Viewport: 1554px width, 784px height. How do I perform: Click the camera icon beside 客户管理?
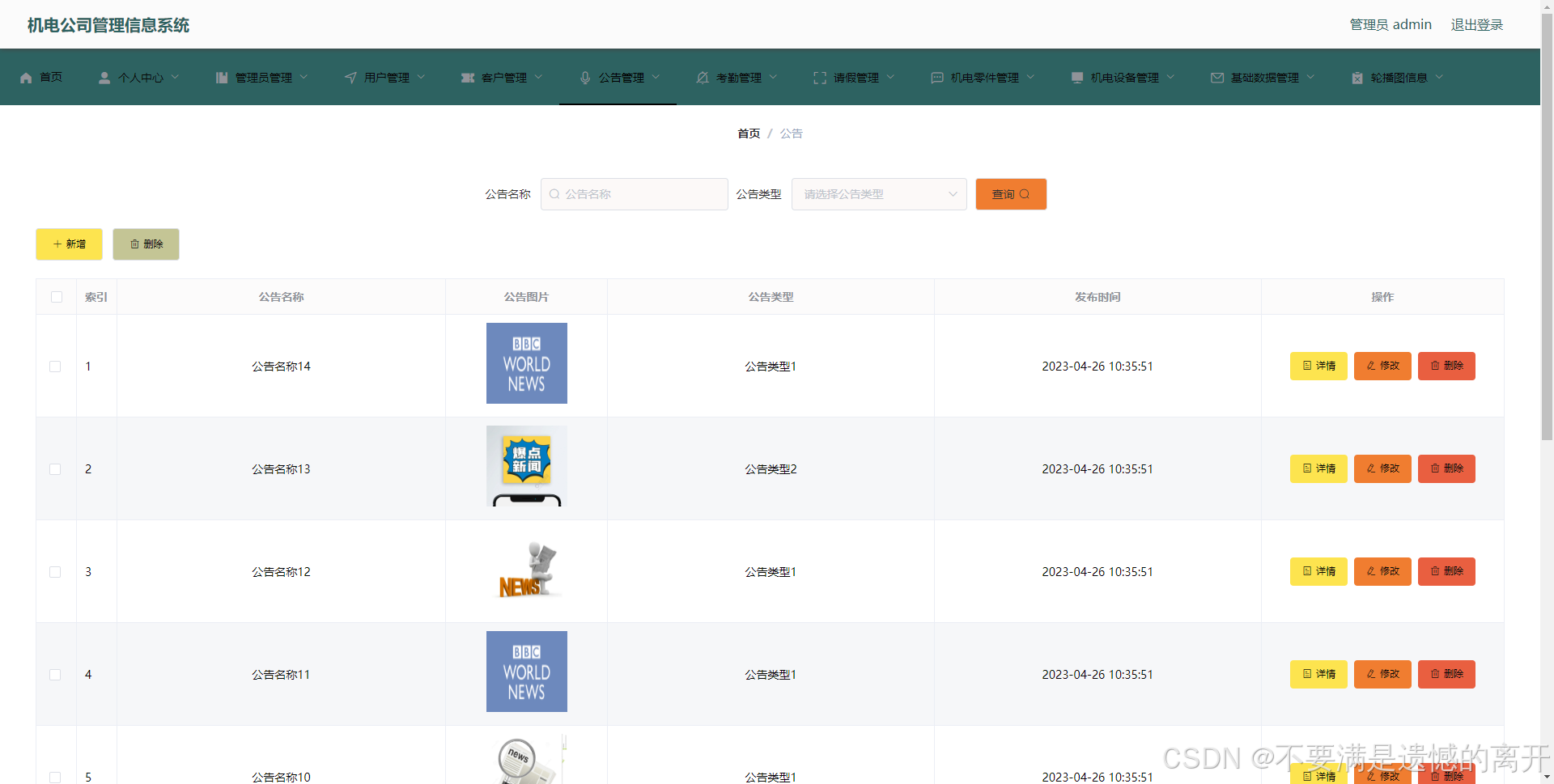point(468,78)
